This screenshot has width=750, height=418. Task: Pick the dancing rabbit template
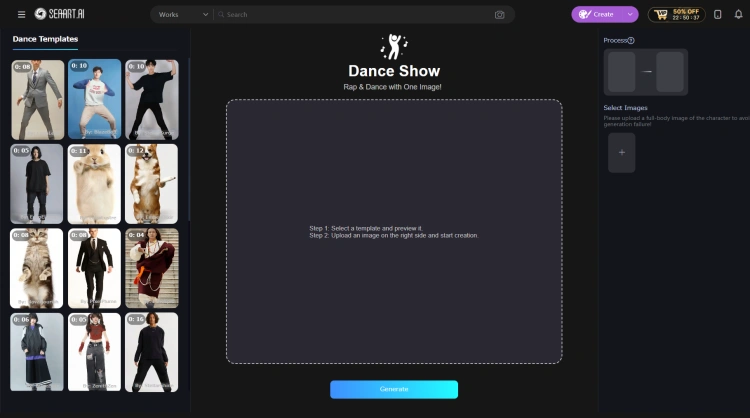[94, 184]
